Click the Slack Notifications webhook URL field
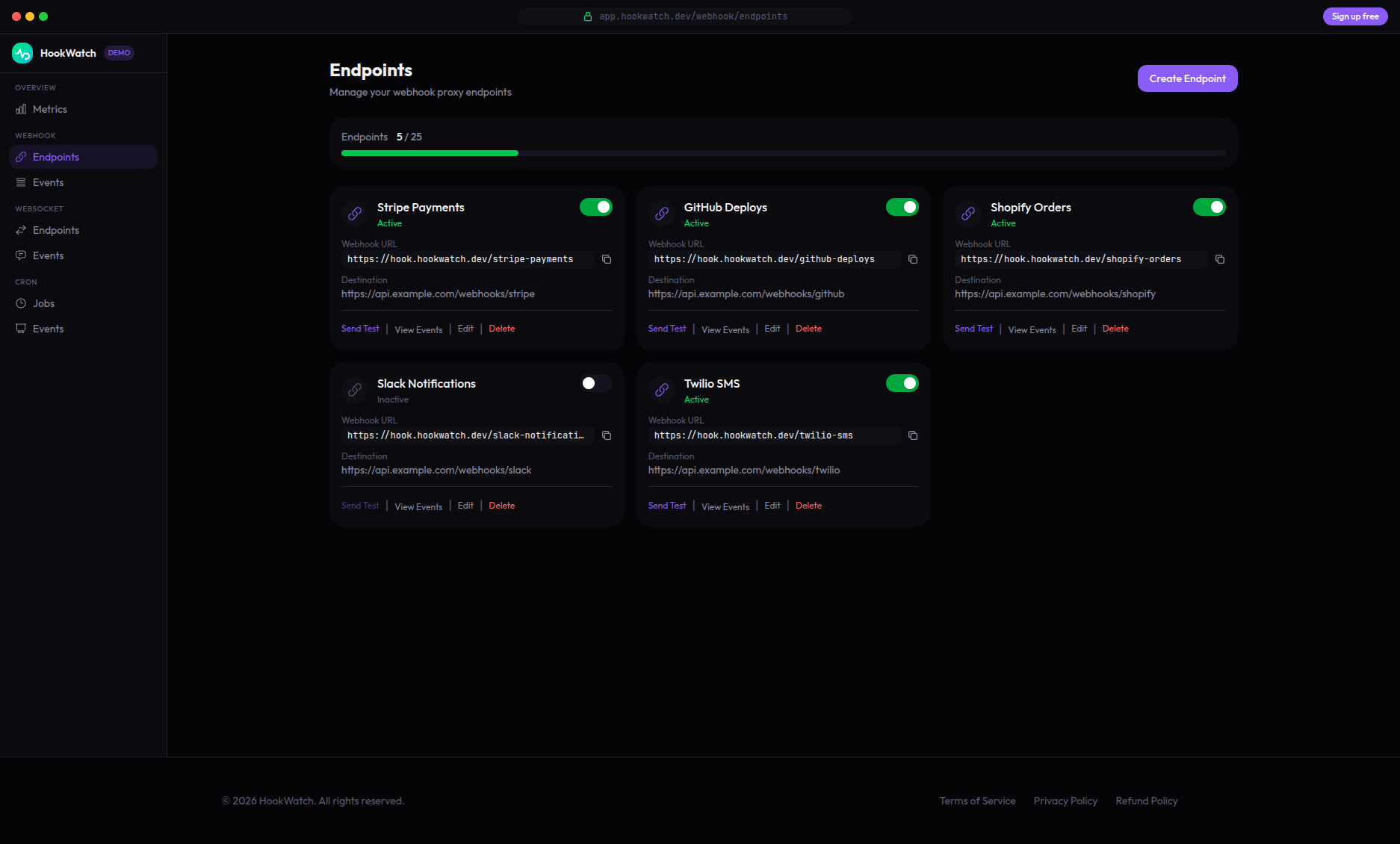This screenshot has width=1400, height=844. pos(465,435)
